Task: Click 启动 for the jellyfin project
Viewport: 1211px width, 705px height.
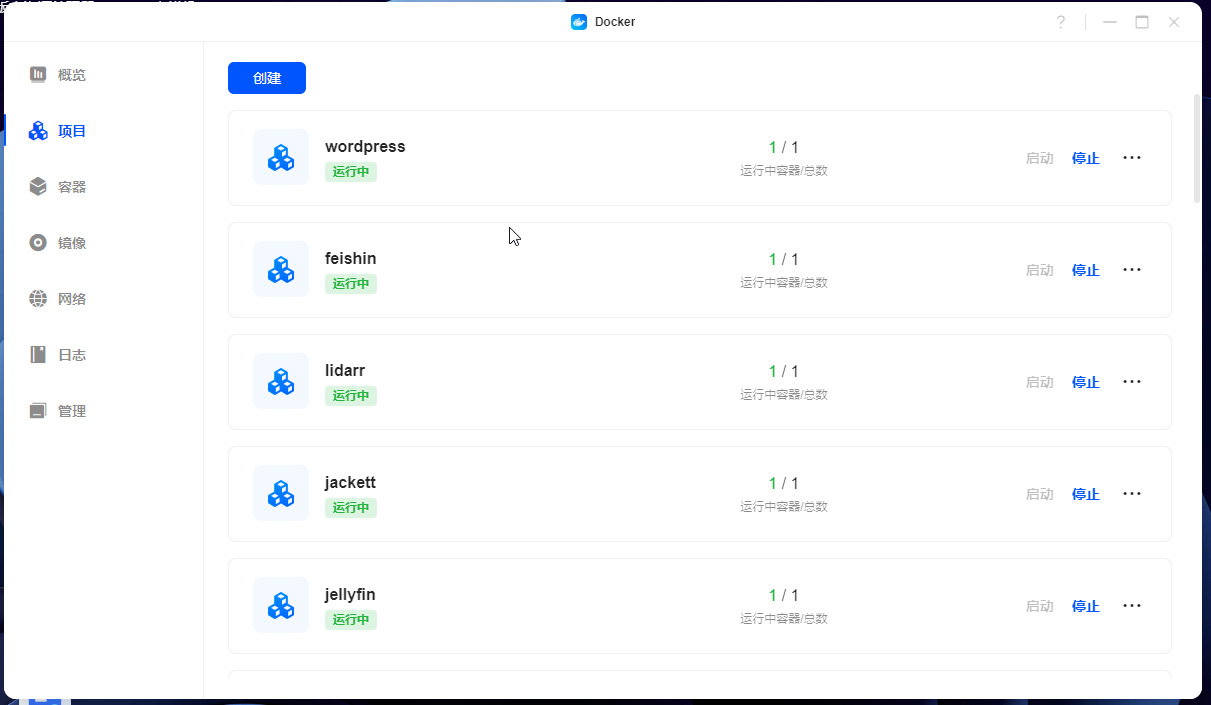Action: (x=1040, y=606)
